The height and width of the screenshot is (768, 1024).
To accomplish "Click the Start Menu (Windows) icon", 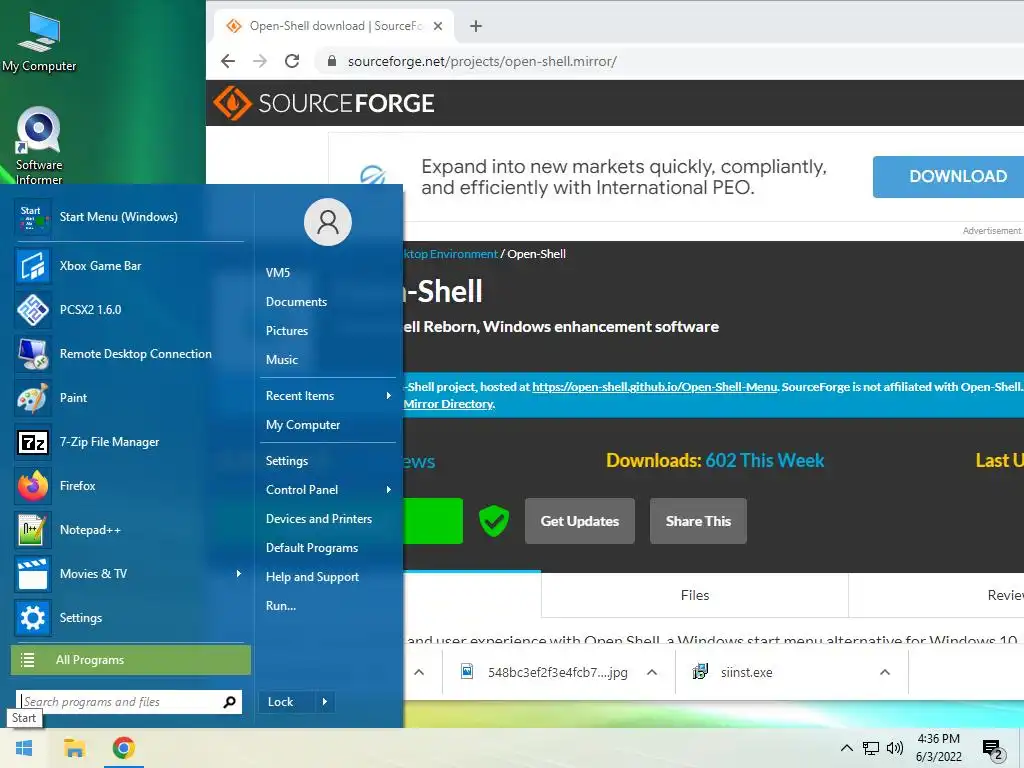I will click(33, 217).
